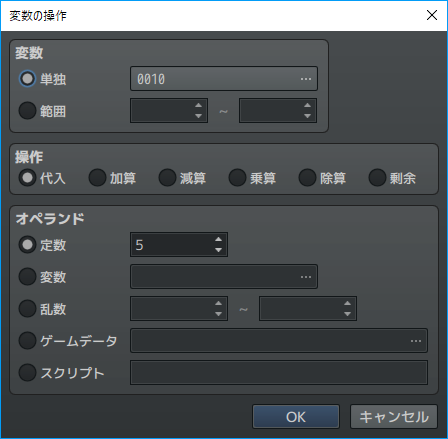Decrement the 乱数 minimum value spinner
Viewport: 448px width, 439px height.
click(x=218, y=314)
